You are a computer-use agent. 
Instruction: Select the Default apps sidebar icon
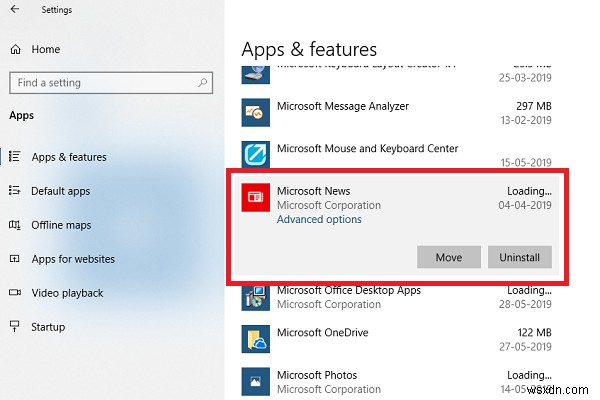click(x=15, y=190)
